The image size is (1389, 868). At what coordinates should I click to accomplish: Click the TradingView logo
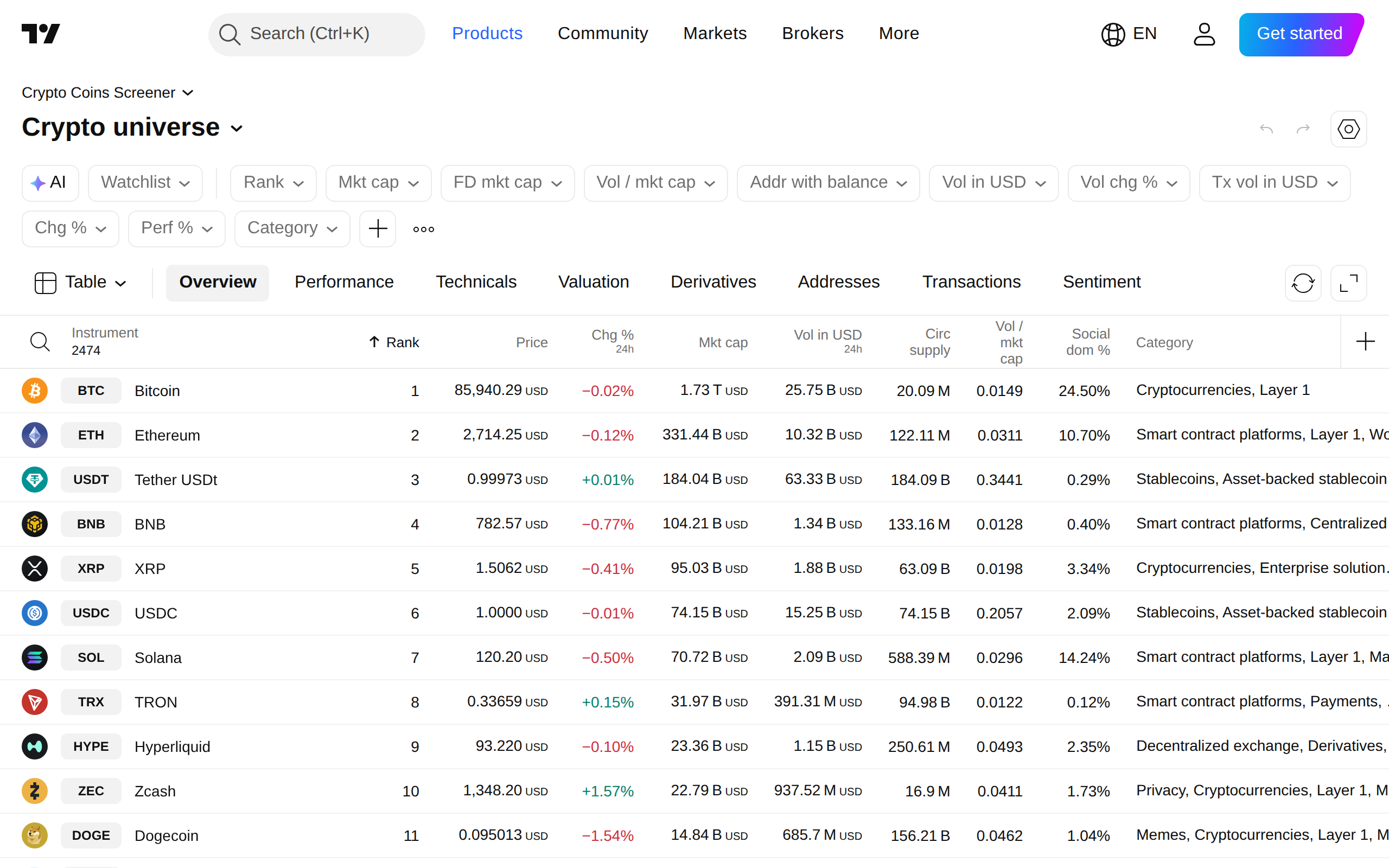pos(41,34)
